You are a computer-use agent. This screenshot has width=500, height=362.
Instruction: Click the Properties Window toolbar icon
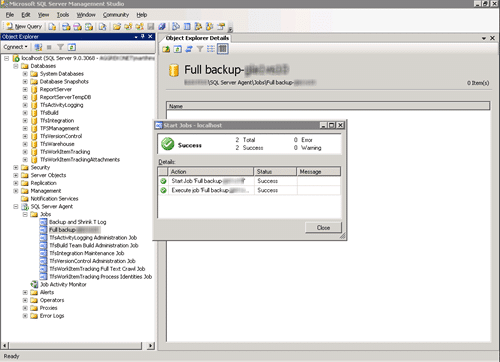click(x=220, y=27)
